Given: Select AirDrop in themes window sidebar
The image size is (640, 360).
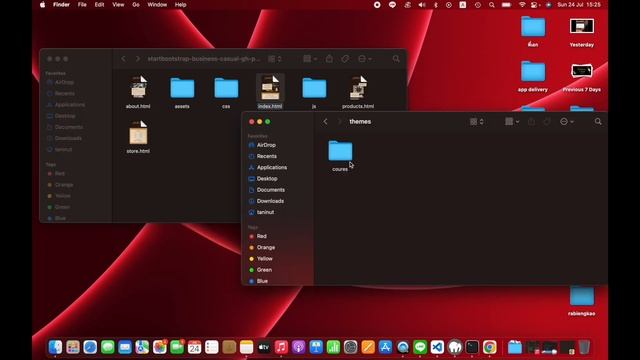Looking at the screenshot, I should pyautogui.click(x=266, y=145).
